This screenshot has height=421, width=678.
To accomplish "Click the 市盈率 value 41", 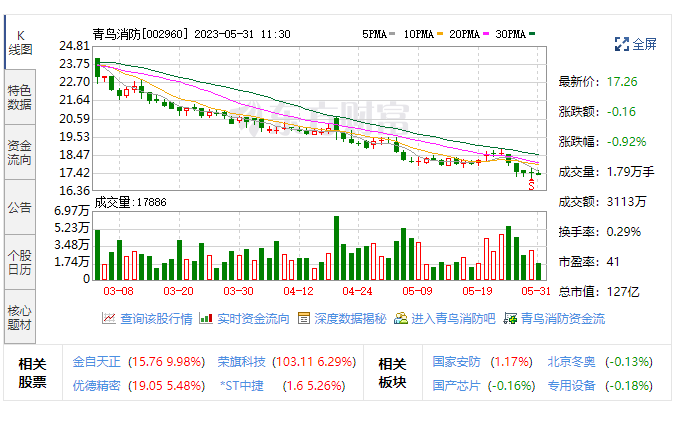I will click(x=613, y=262).
